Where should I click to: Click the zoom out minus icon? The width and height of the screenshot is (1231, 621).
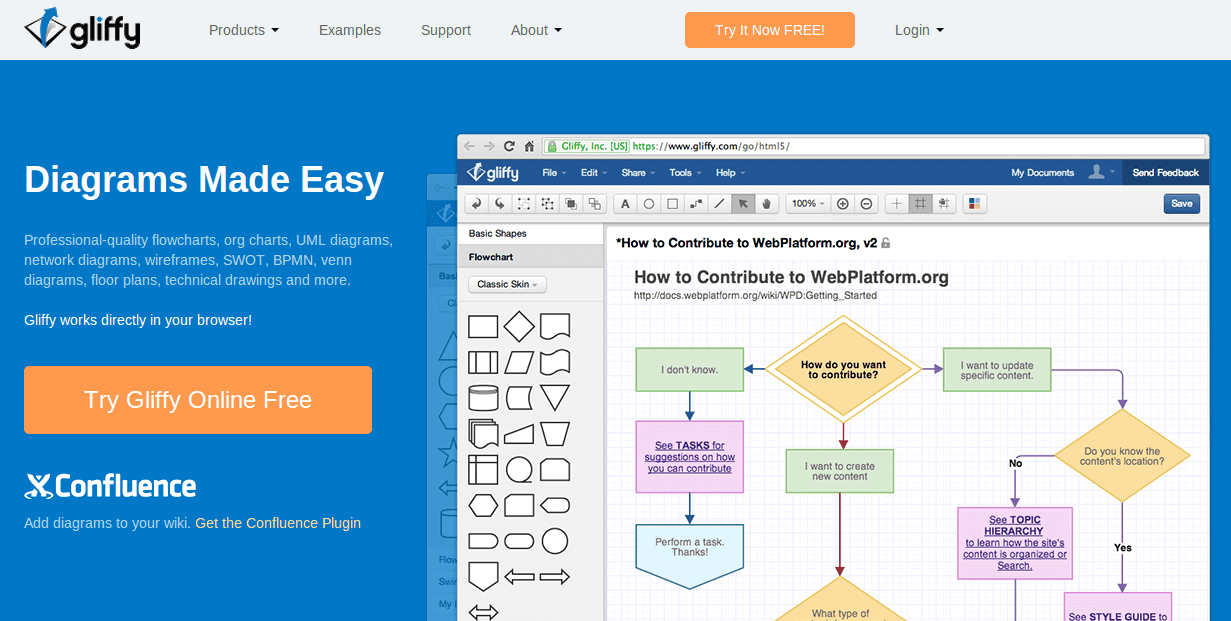pyautogui.click(x=867, y=204)
